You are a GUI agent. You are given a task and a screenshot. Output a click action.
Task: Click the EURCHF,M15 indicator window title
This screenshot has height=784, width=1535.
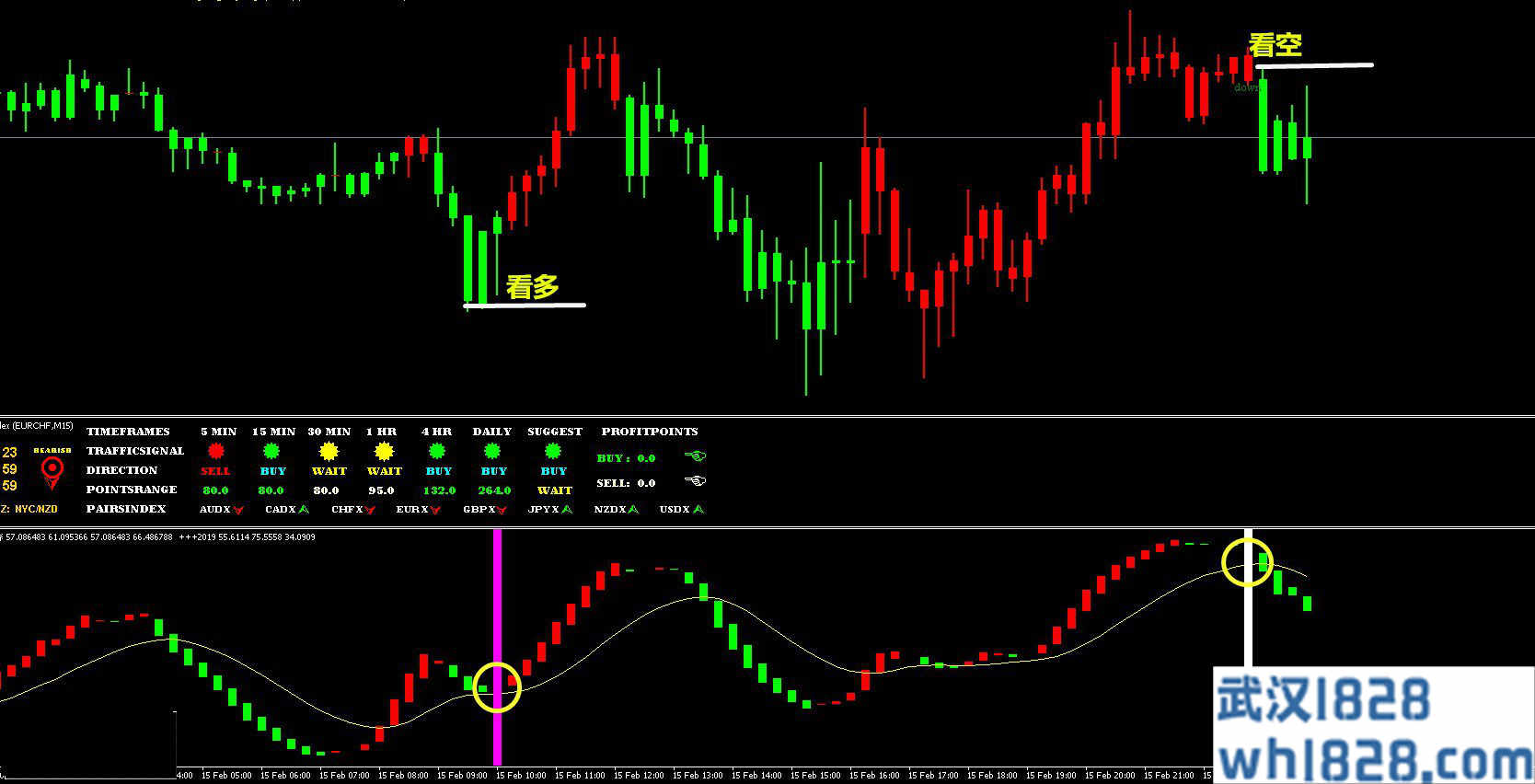click(37, 426)
